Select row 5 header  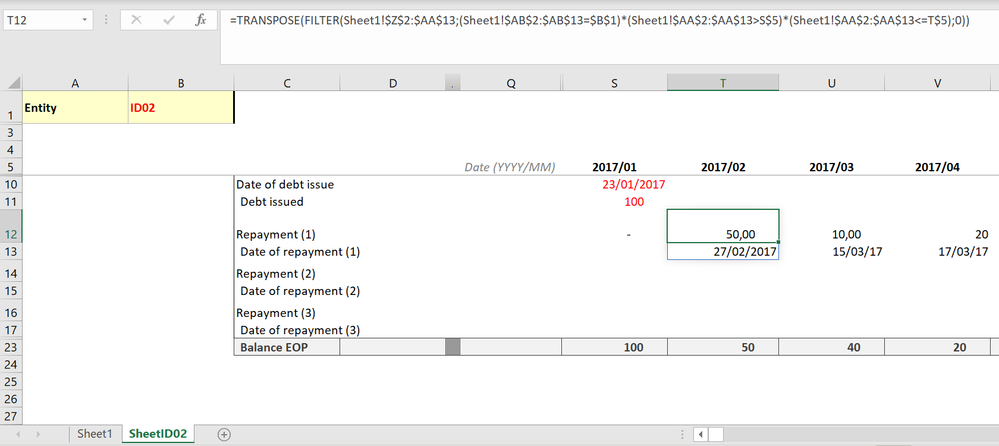(x=11, y=168)
